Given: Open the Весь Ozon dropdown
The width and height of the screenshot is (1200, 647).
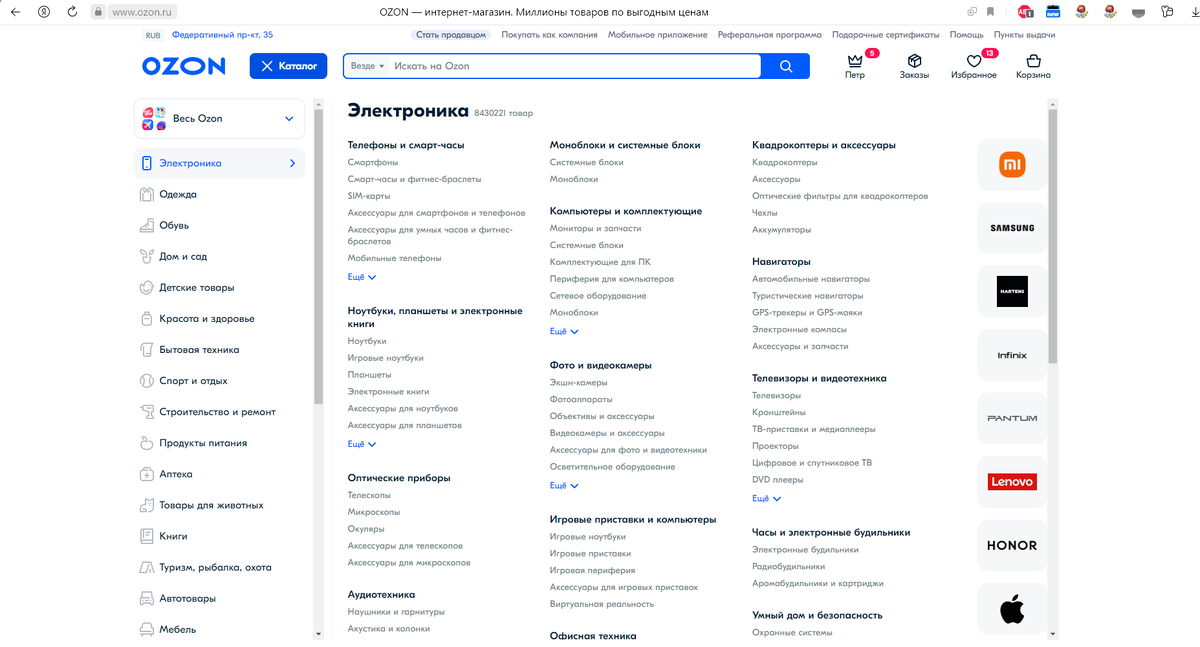Looking at the screenshot, I should 219,118.
